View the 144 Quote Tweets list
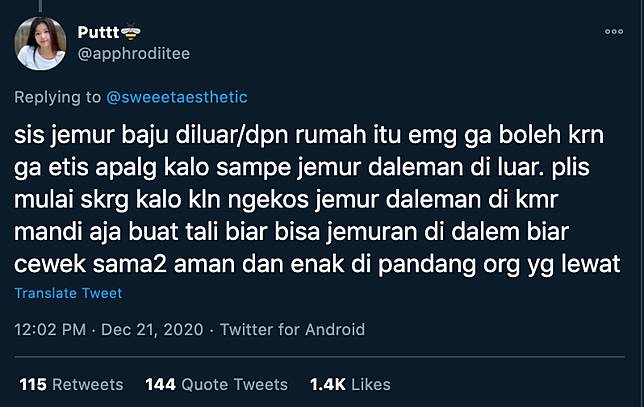The height and width of the screenshot is (407, 644). pos(216,384)
